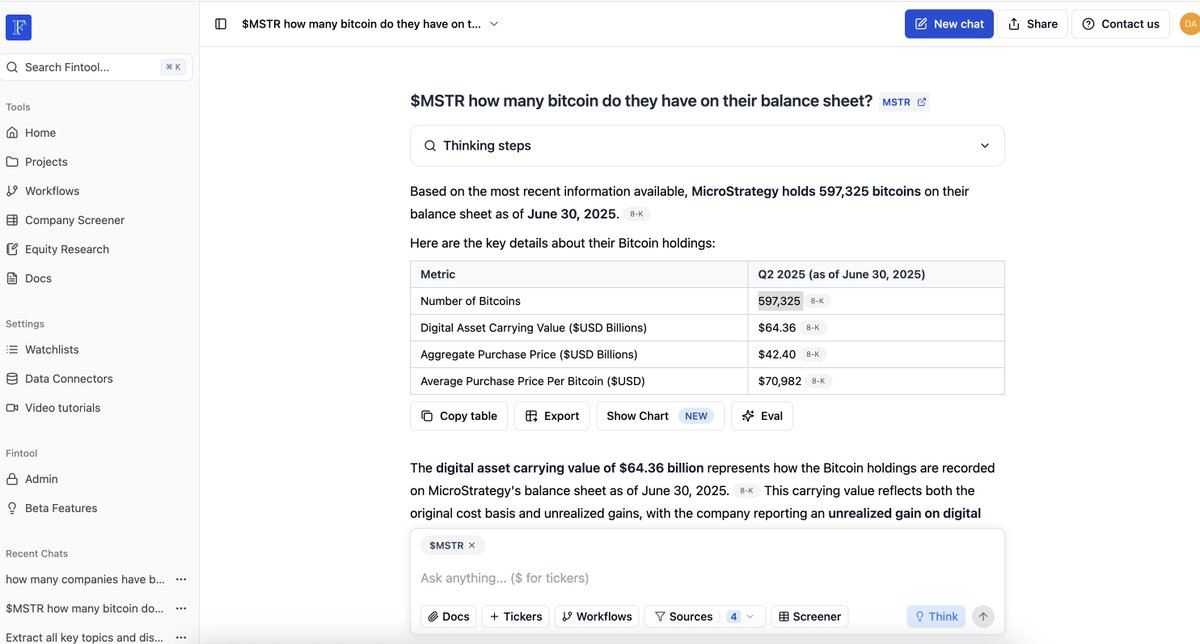Click the Share button
The image size is (1200, 644).
1032,24
